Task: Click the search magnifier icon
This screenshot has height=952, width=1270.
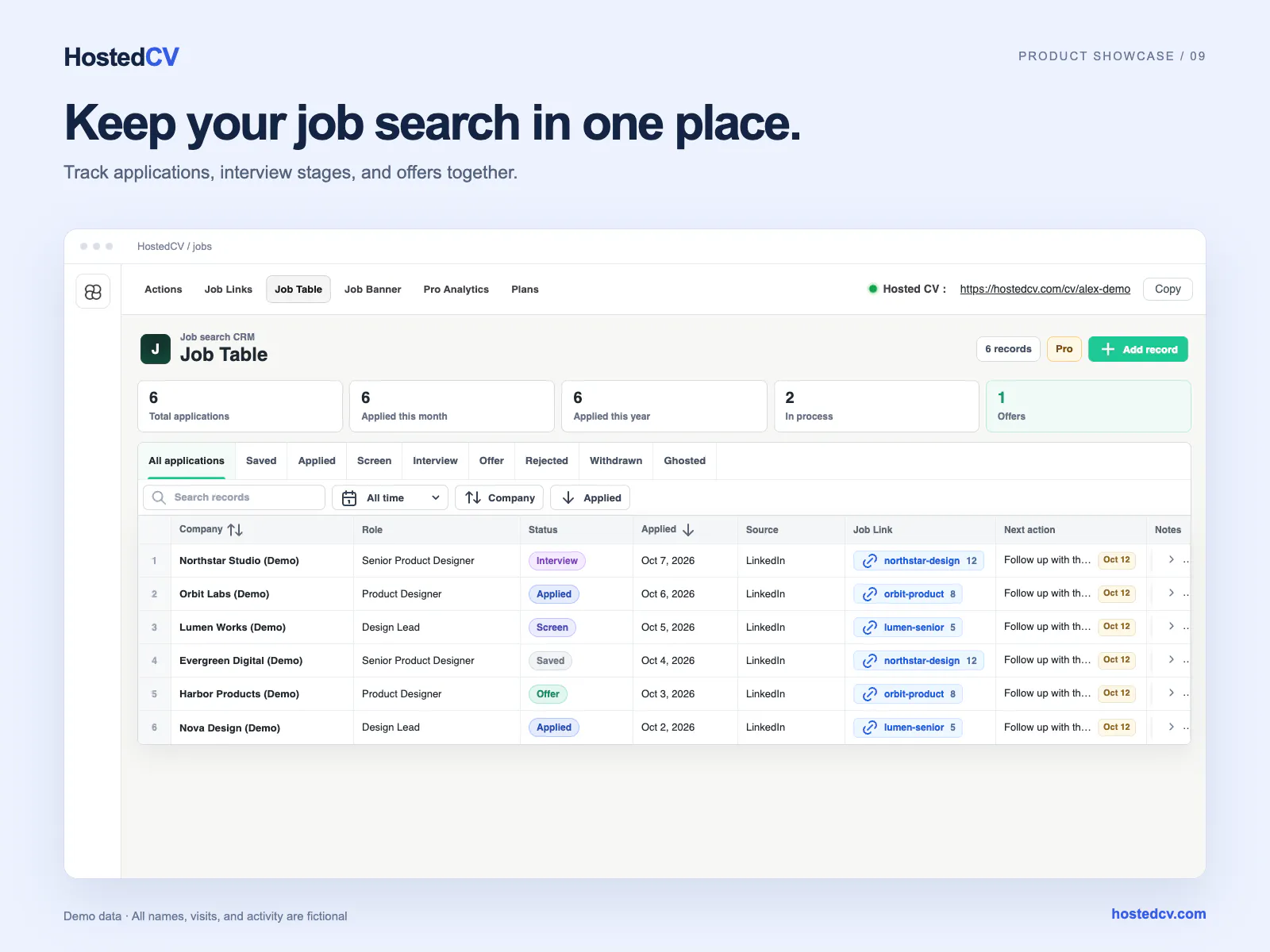Action: pos(159,497)
